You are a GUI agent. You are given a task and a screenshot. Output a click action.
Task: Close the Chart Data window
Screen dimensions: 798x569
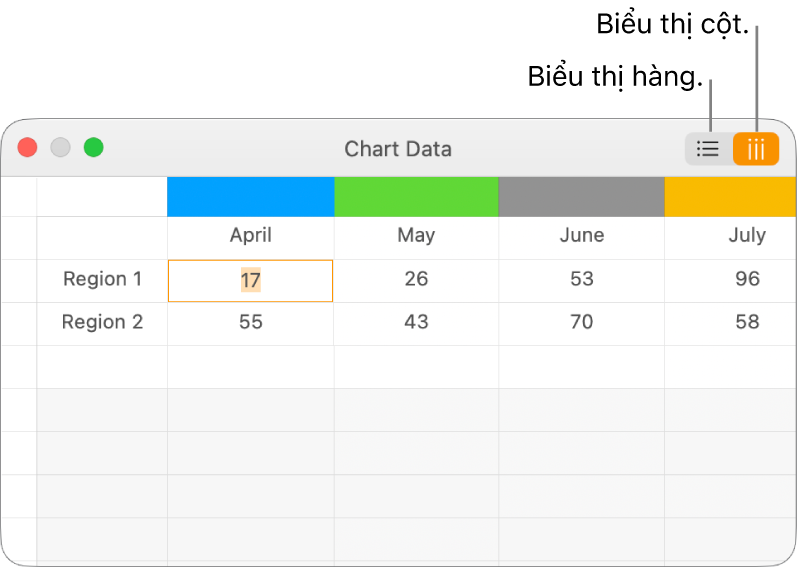[x=28, y=148]
